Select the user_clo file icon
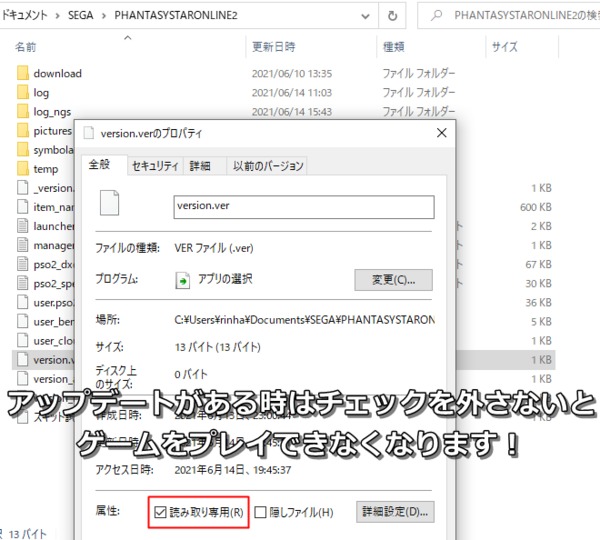Image resolution: width=600 pixels, height=540 pixels. point(23,341)
